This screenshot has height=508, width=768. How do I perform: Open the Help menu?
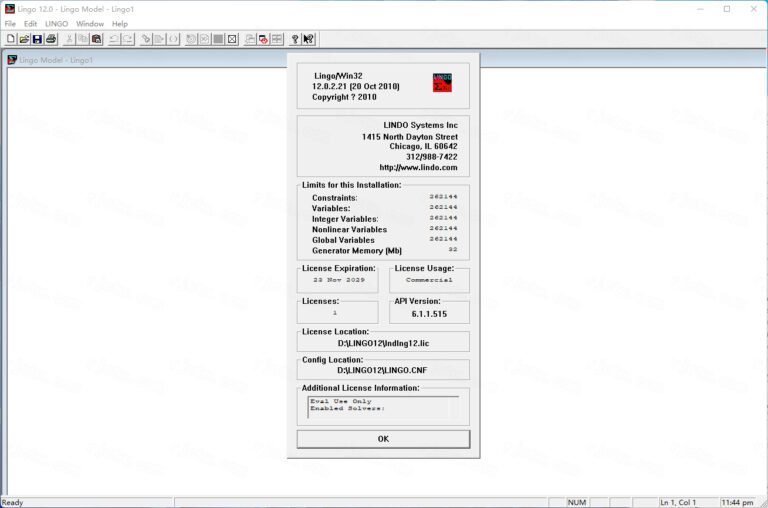(120, 24)
